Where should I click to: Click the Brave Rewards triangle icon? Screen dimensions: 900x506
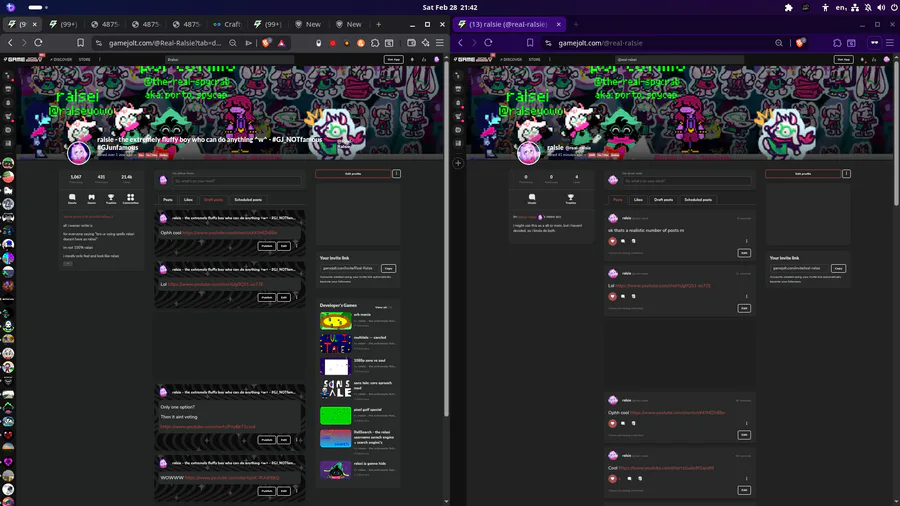281,42
